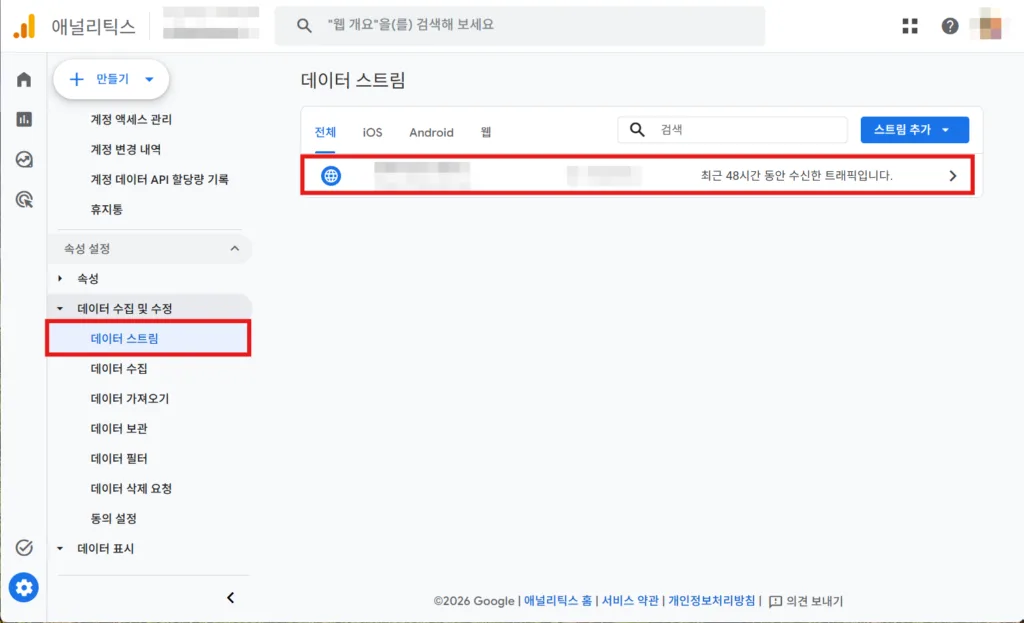This screenshot has height=623, width=1024.
Task: Open 데이터 가져오기 menu item
Action: click(x=129, y=399)
